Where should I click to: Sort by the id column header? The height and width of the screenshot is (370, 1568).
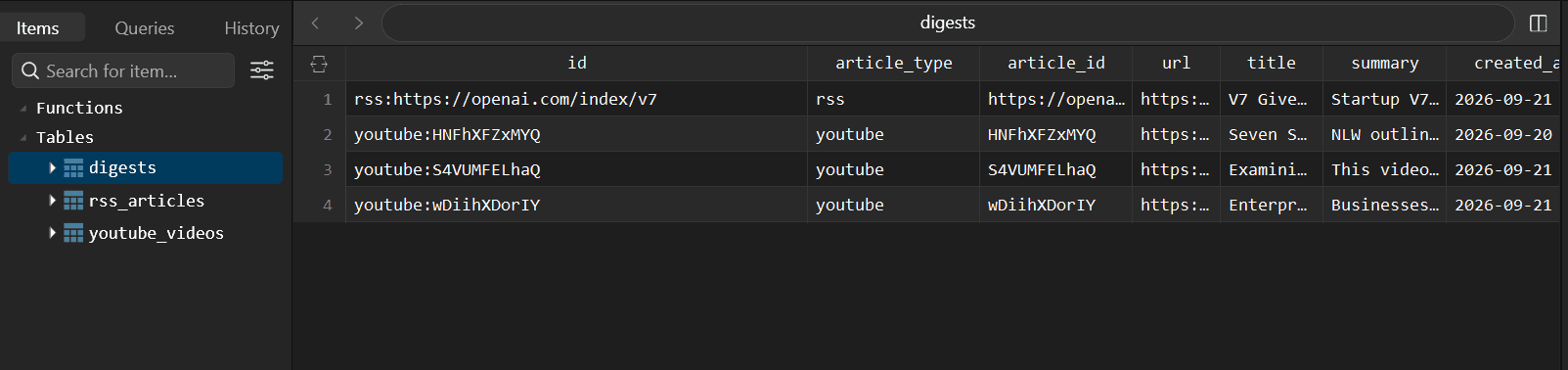[577, 64]
